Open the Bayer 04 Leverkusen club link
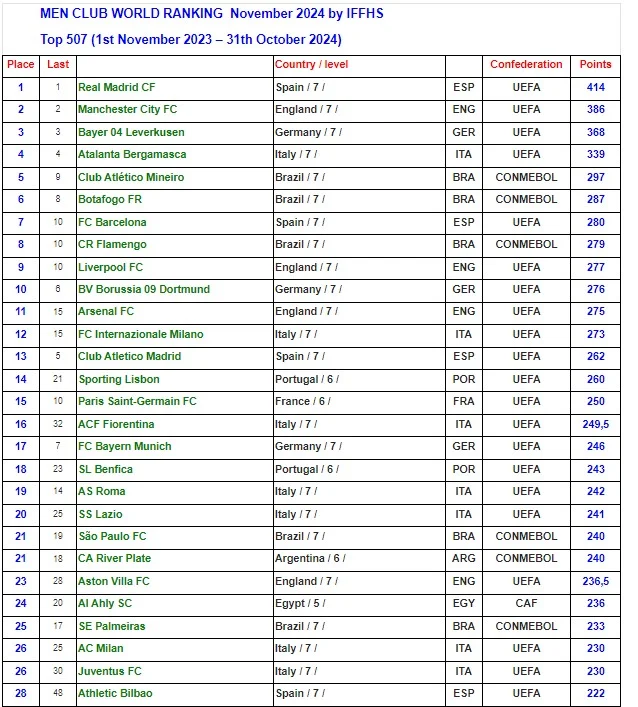The width and height of the screenshot is (638, 707). 131,132
